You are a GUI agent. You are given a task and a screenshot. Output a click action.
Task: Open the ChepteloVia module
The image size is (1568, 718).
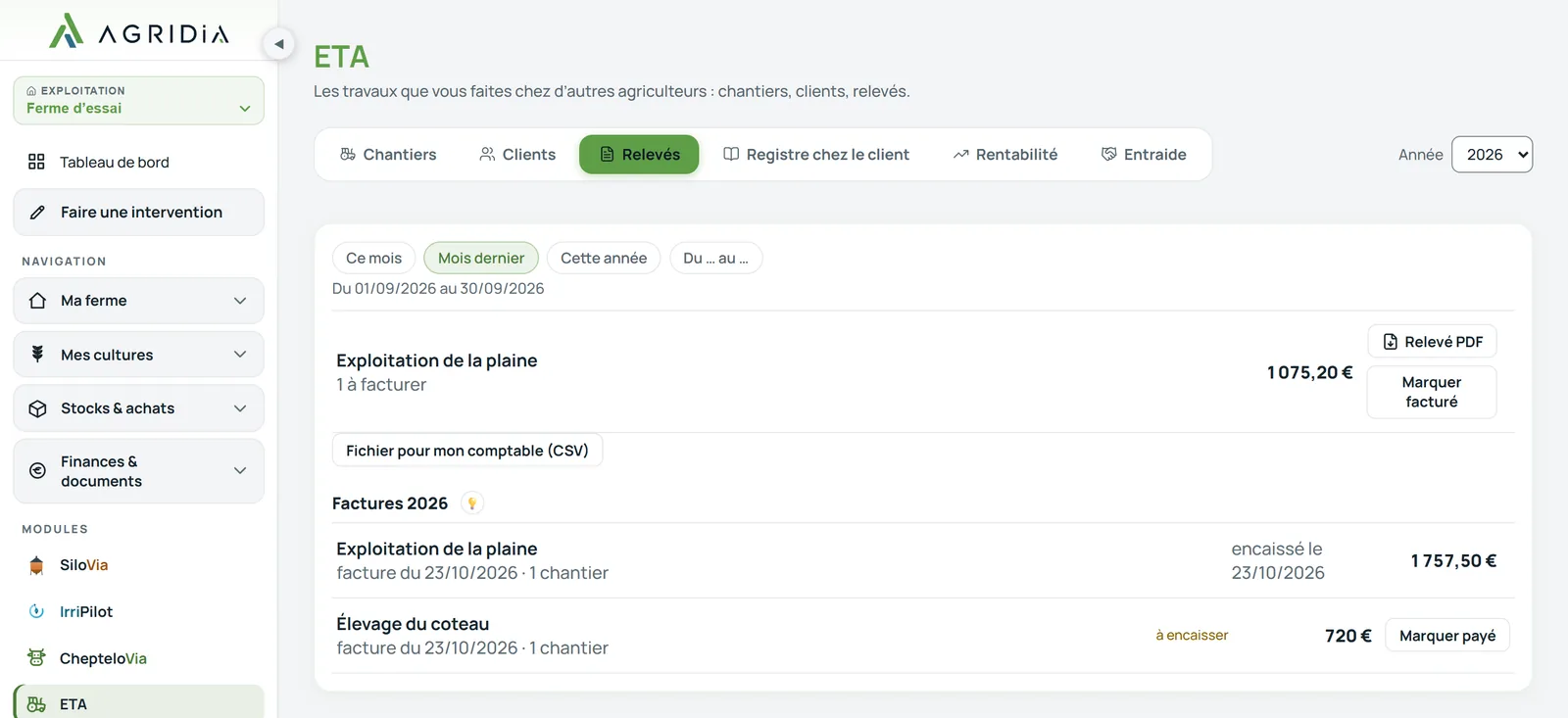[138, 658]
